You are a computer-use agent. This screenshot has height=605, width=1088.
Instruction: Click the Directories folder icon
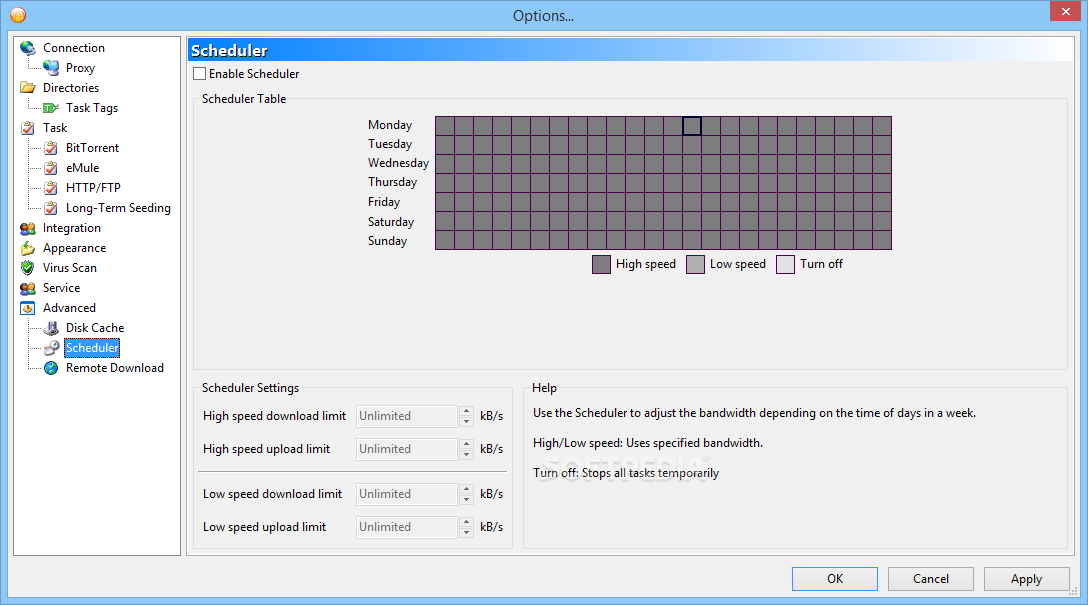(x=28, y=88)
